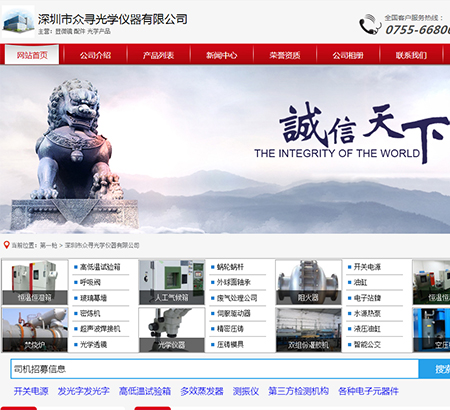The width and height of the screenshot is (450, 410).
Task: Open 联系我们 navigation item
Action: (x=411, y=55)
